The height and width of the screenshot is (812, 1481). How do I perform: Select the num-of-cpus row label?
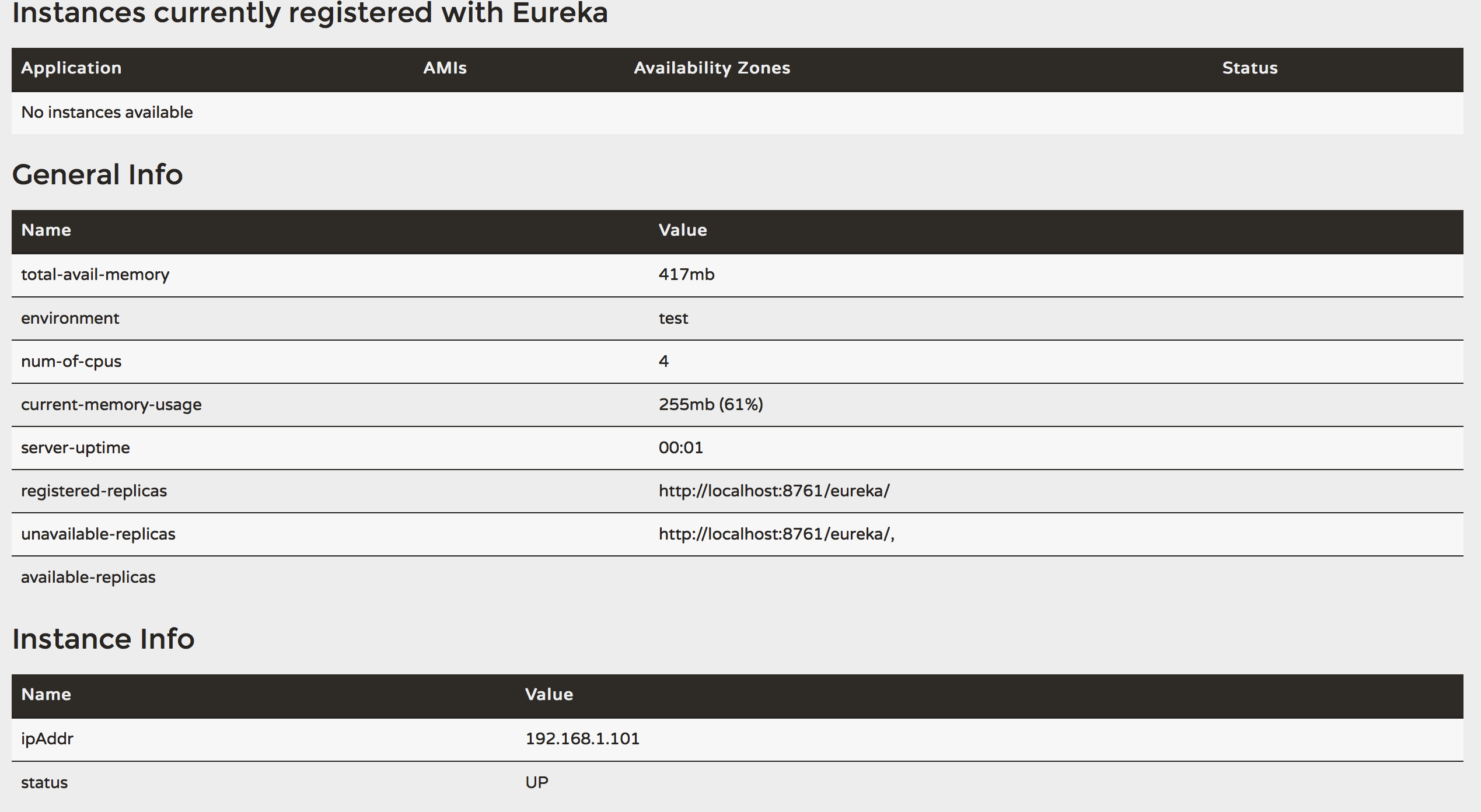(71, 362)
